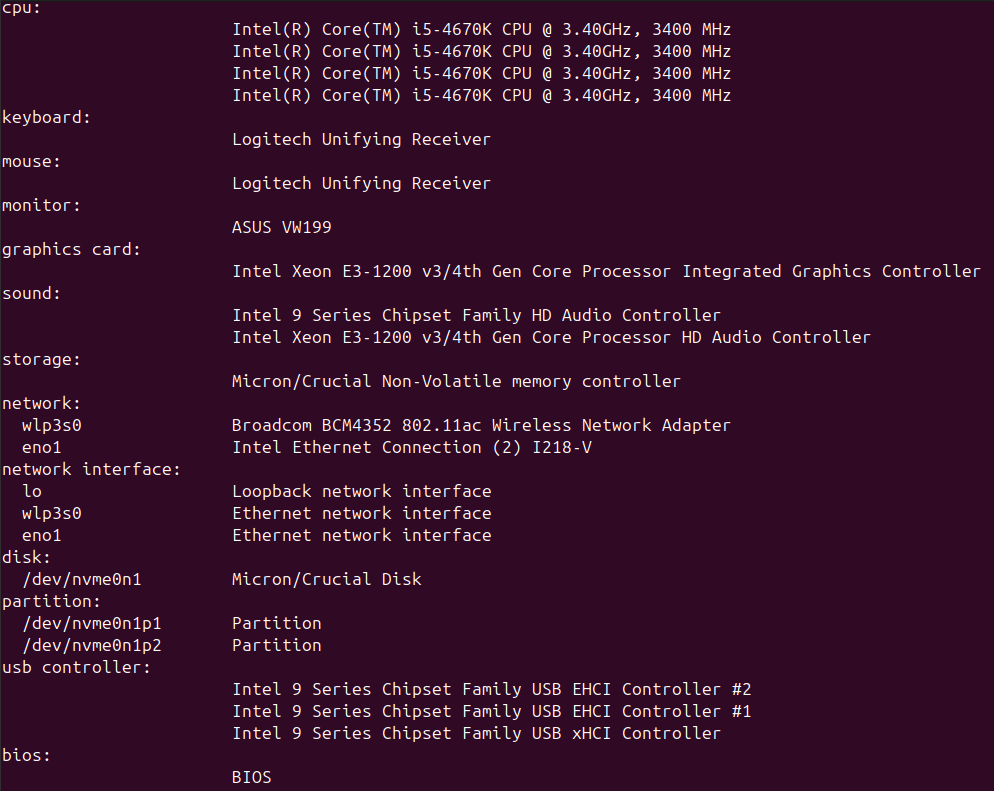
Task: Click the Broadcom BCM4352 wireless adapter text
Action: tap(481, 426)
